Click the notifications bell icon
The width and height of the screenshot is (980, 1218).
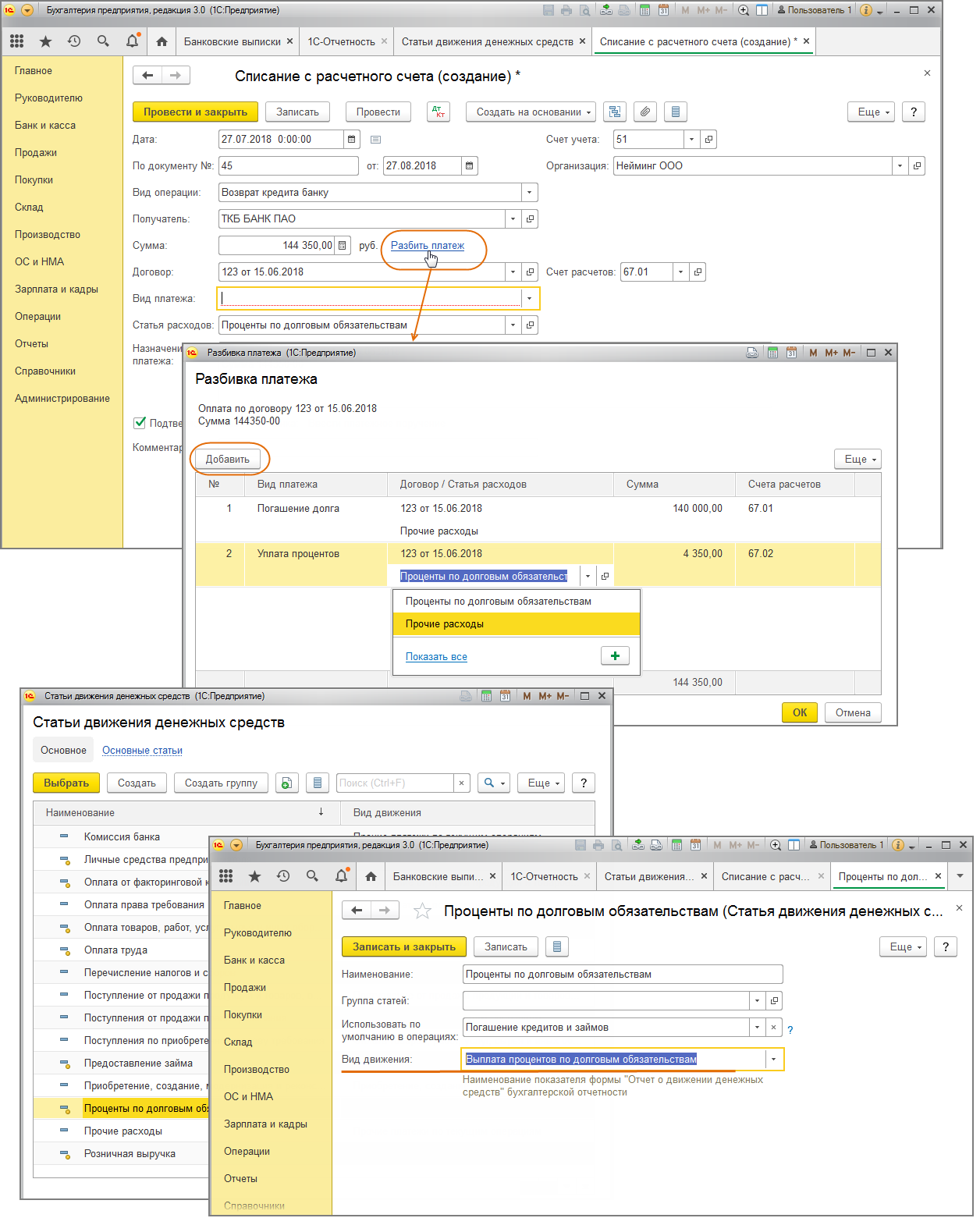pyautogui.click(x=132, y=41)
